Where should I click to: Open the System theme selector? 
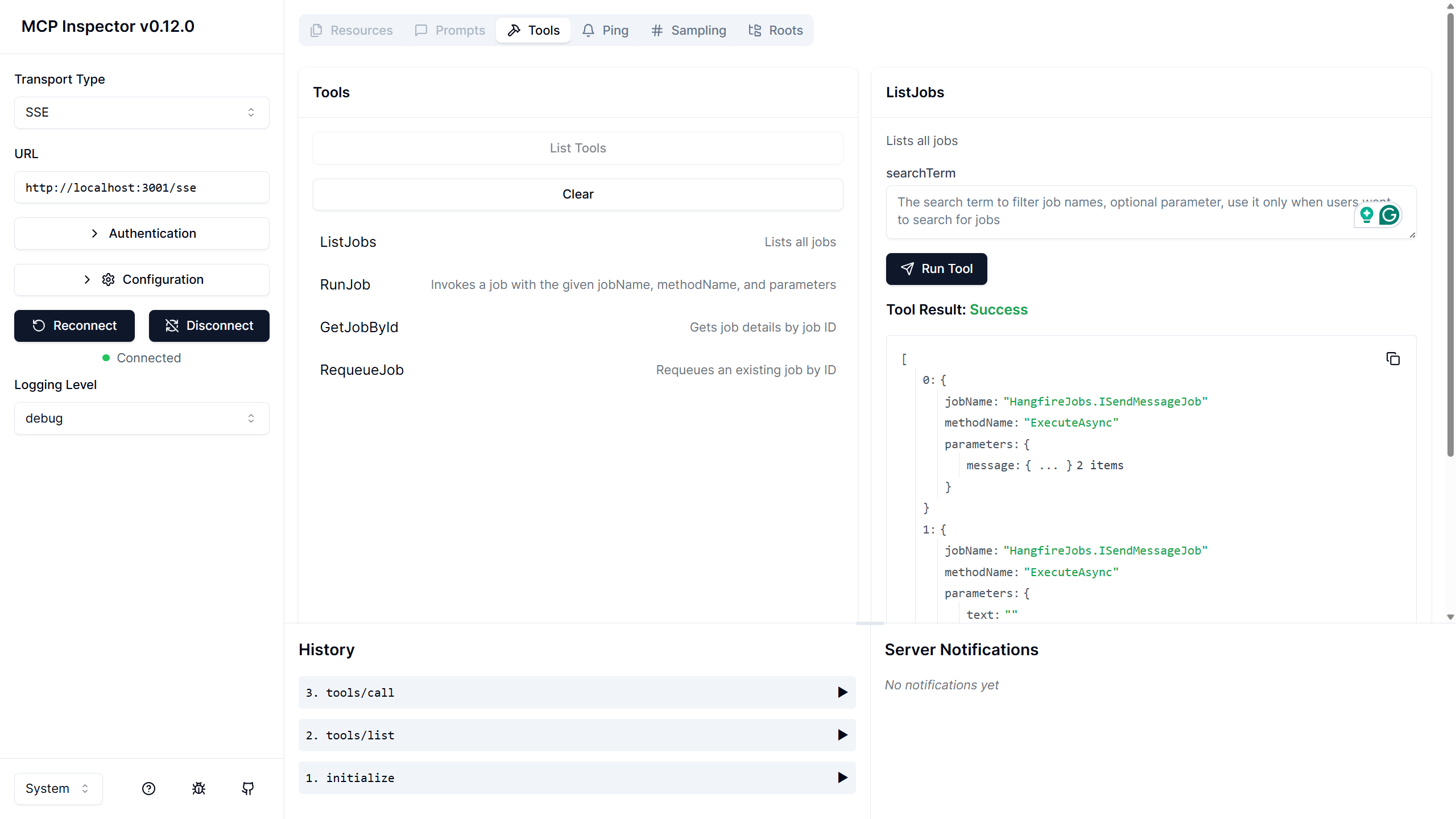click(x=58, y=788)
